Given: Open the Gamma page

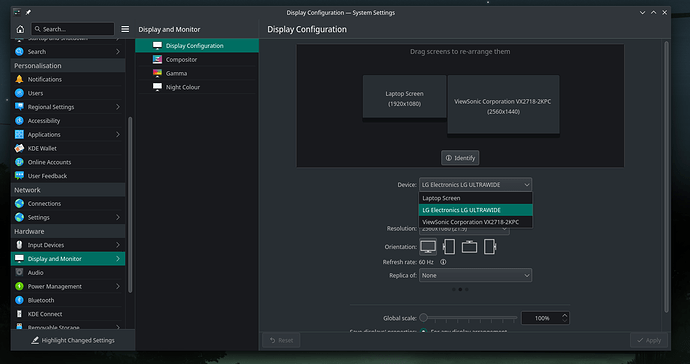Looking at the screenshot, I should [197, 73].
